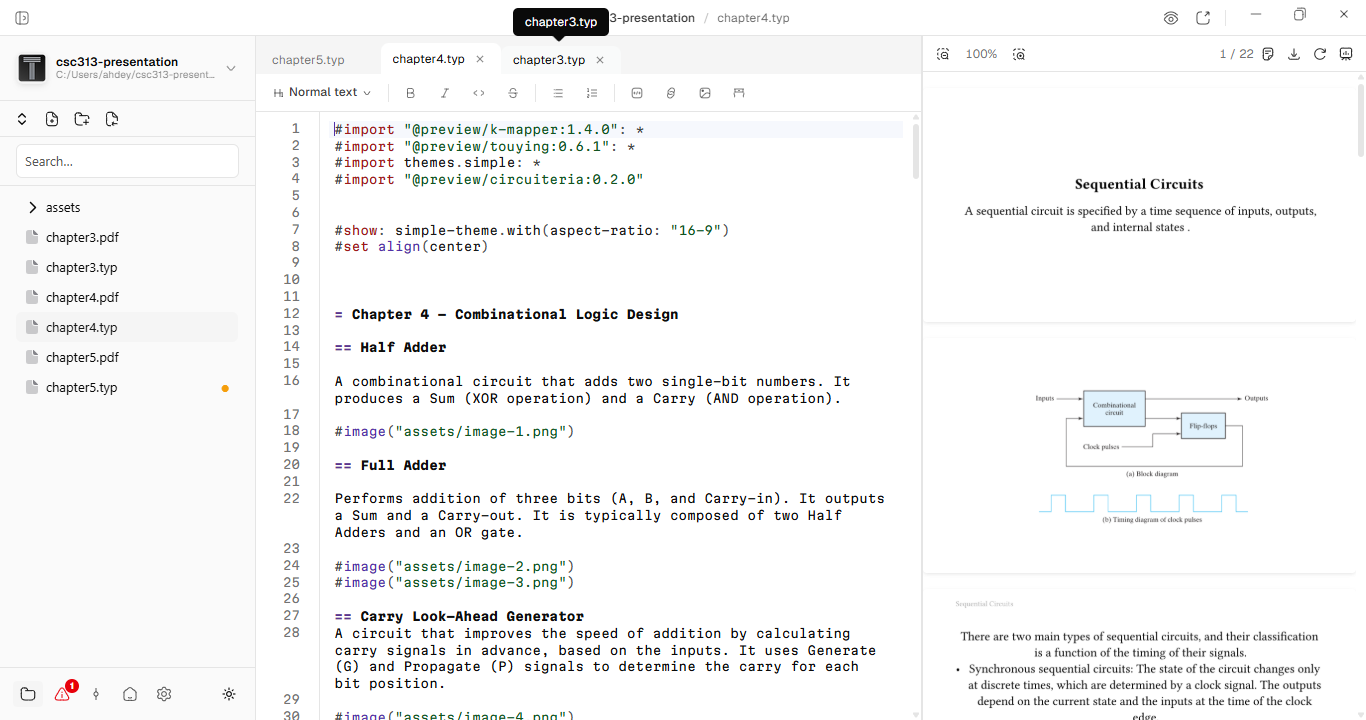Viewport: 1366px width, 720px height.
Task: Open the Normal text heading style dropdown
Action: pos(322,92)
